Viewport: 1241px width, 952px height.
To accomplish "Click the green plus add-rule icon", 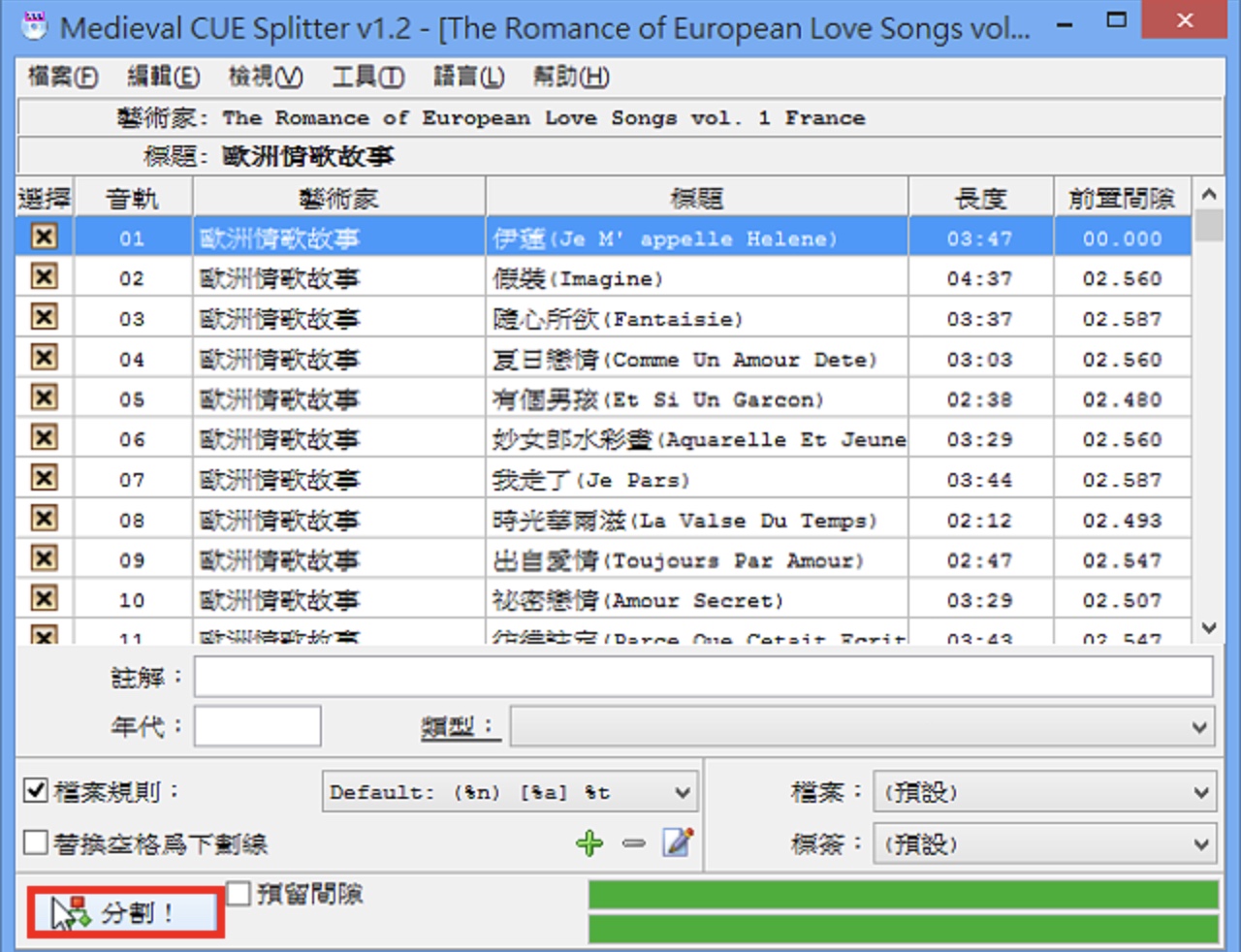I will (589, 843).
